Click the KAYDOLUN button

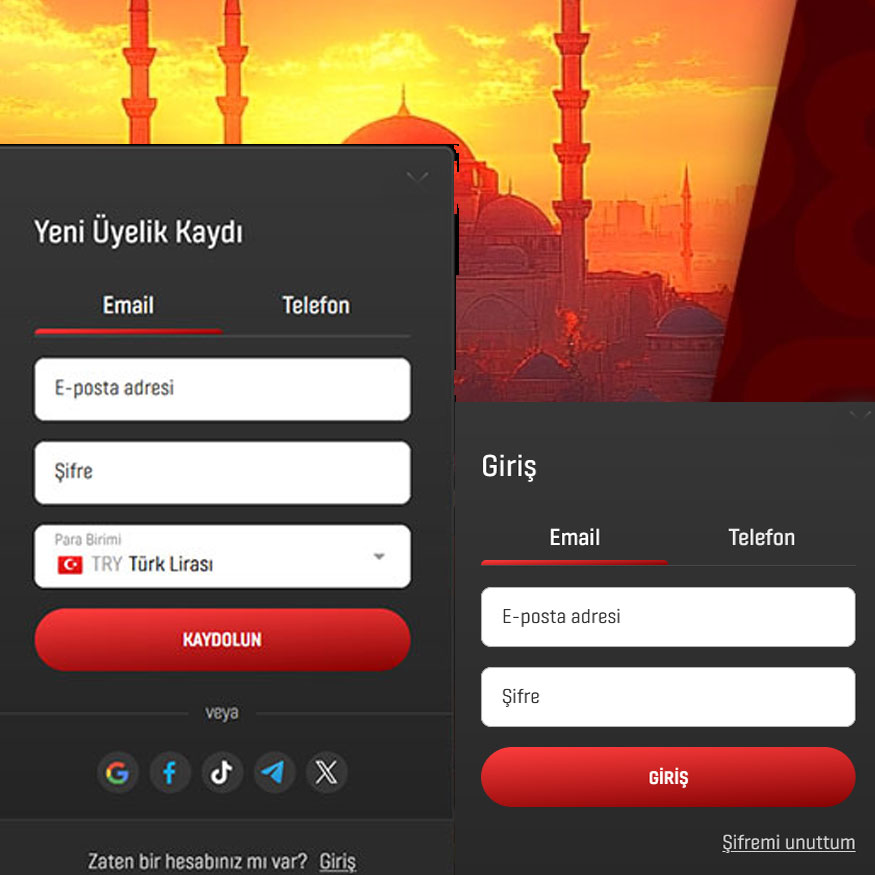tap(223, 640)
